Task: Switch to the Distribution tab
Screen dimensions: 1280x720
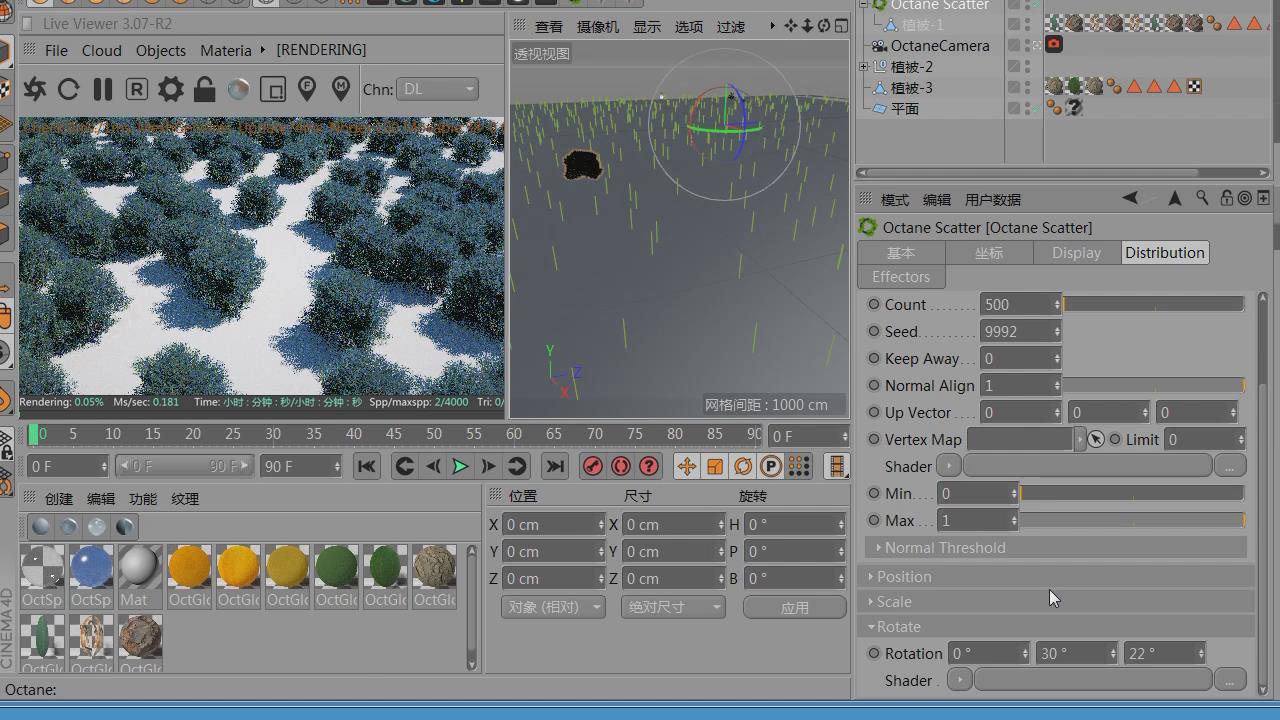Action: tap(1164, 253)
